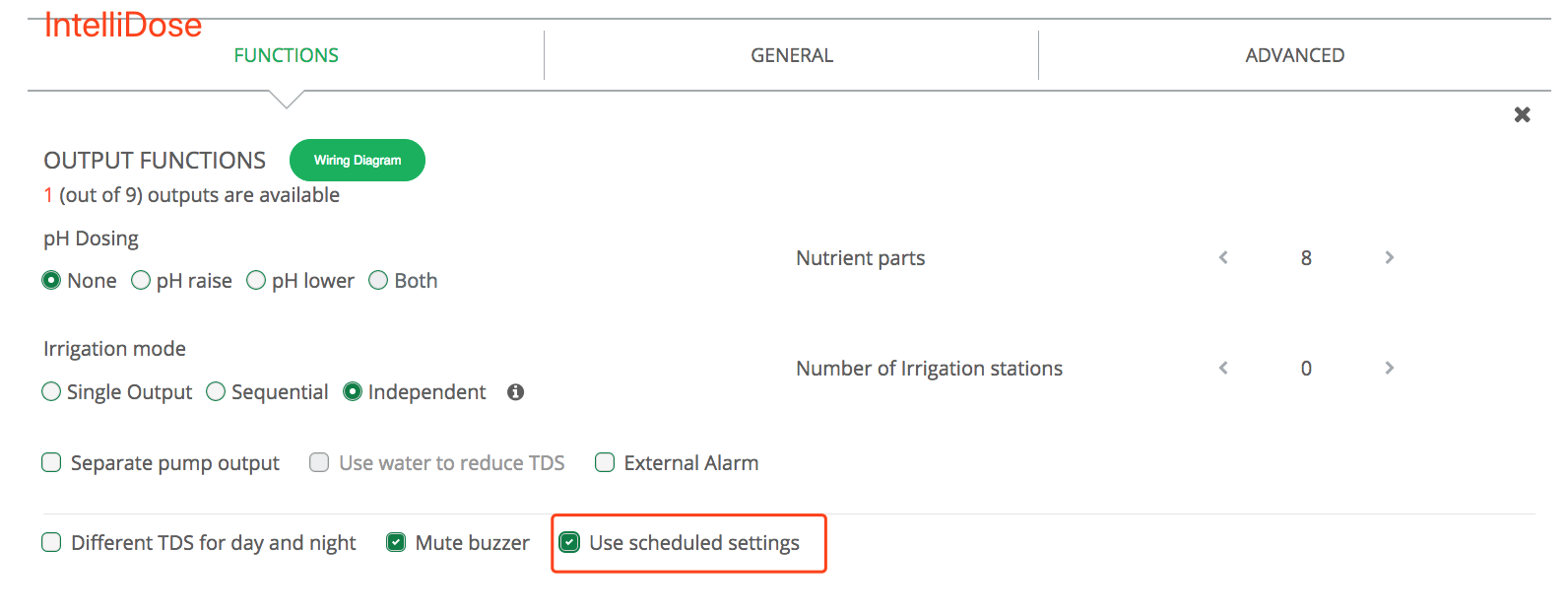
Task: Increase Number of Irrigation stations
Action: point(1389,368)
